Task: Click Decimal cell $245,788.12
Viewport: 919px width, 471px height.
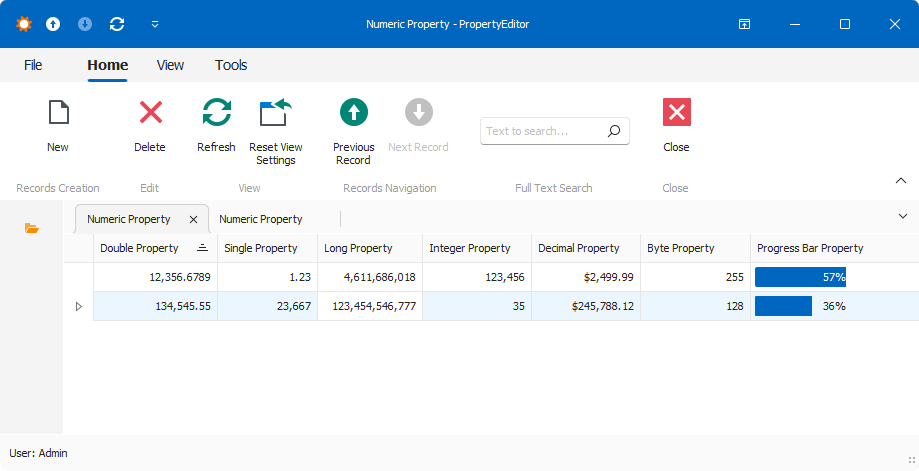Action: tap(586, 306)
